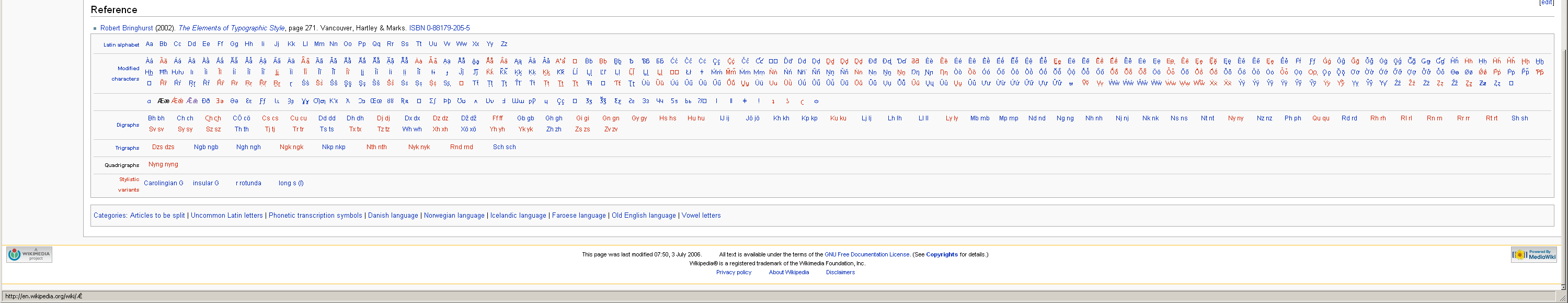Screen dimensions: 1568x303
Task: Open the Œœ ligature link
Action: tap(376, 101)
